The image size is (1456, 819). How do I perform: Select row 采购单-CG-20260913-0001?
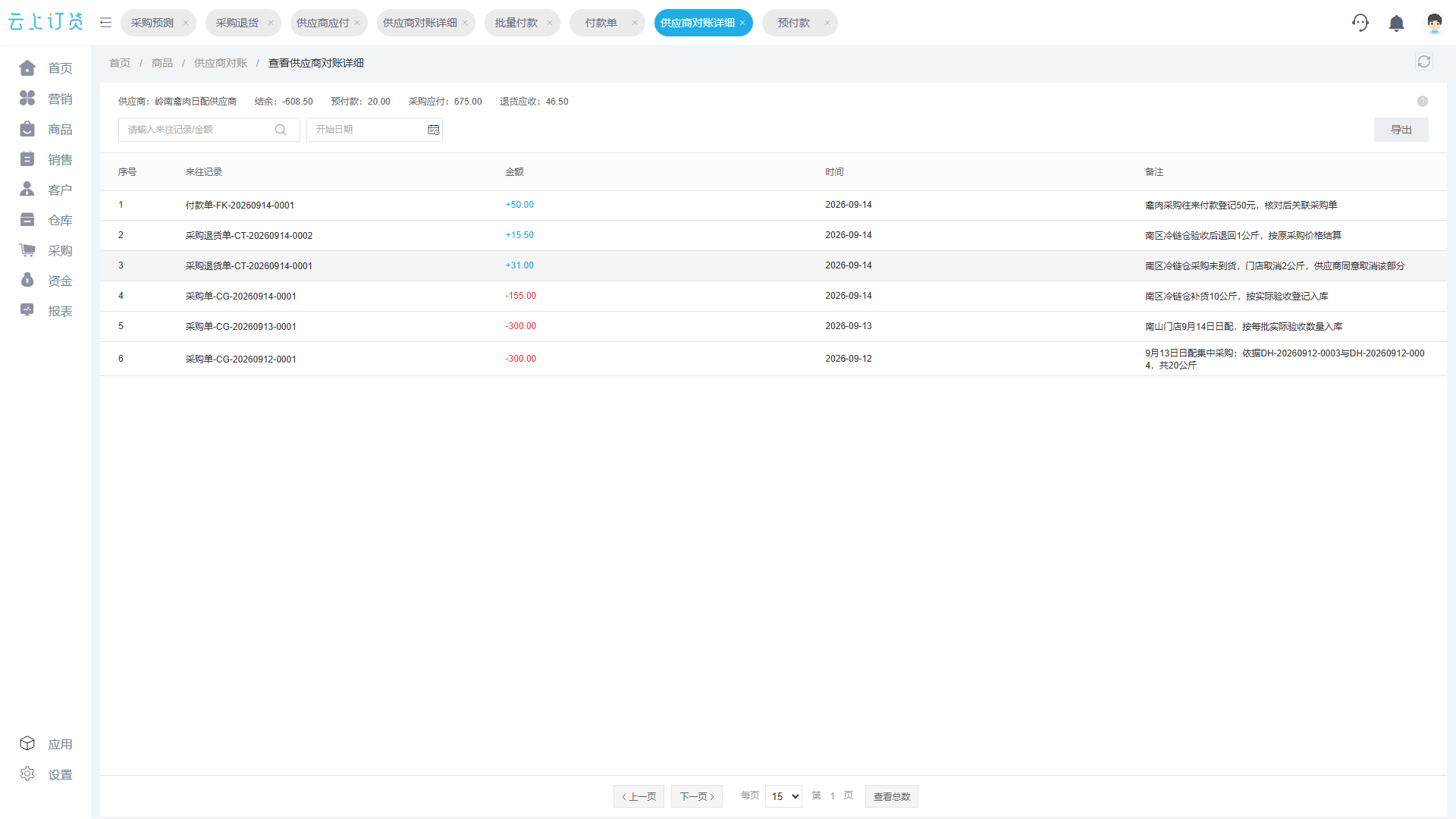[x=773, y=326]
